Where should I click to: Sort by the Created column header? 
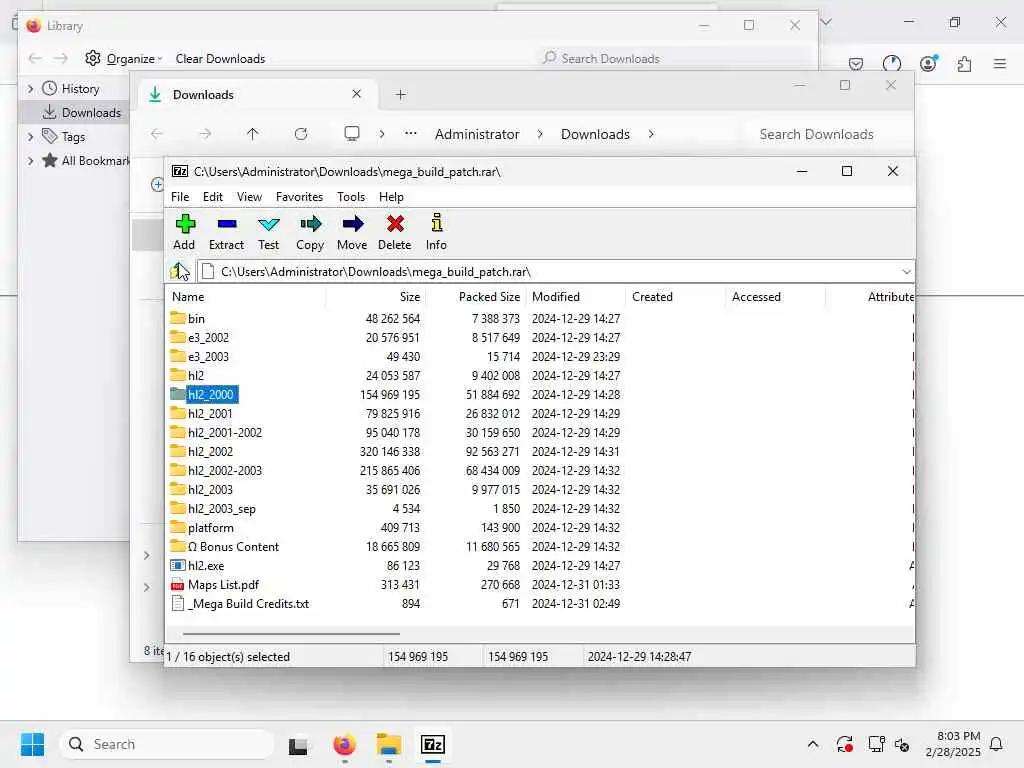click(x=675, y=296)
